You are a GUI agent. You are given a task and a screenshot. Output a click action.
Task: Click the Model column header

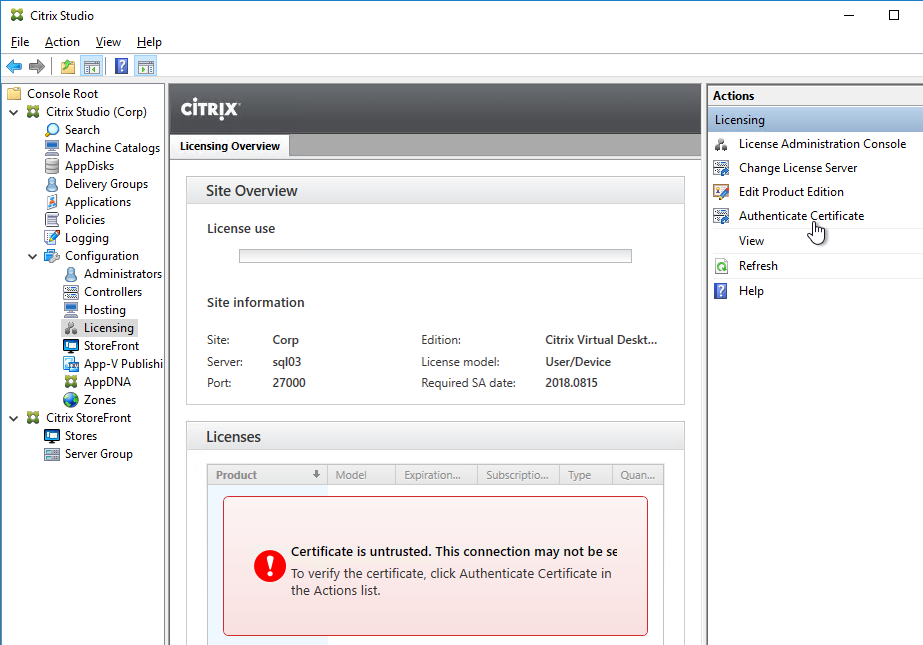tap(361, 475)
